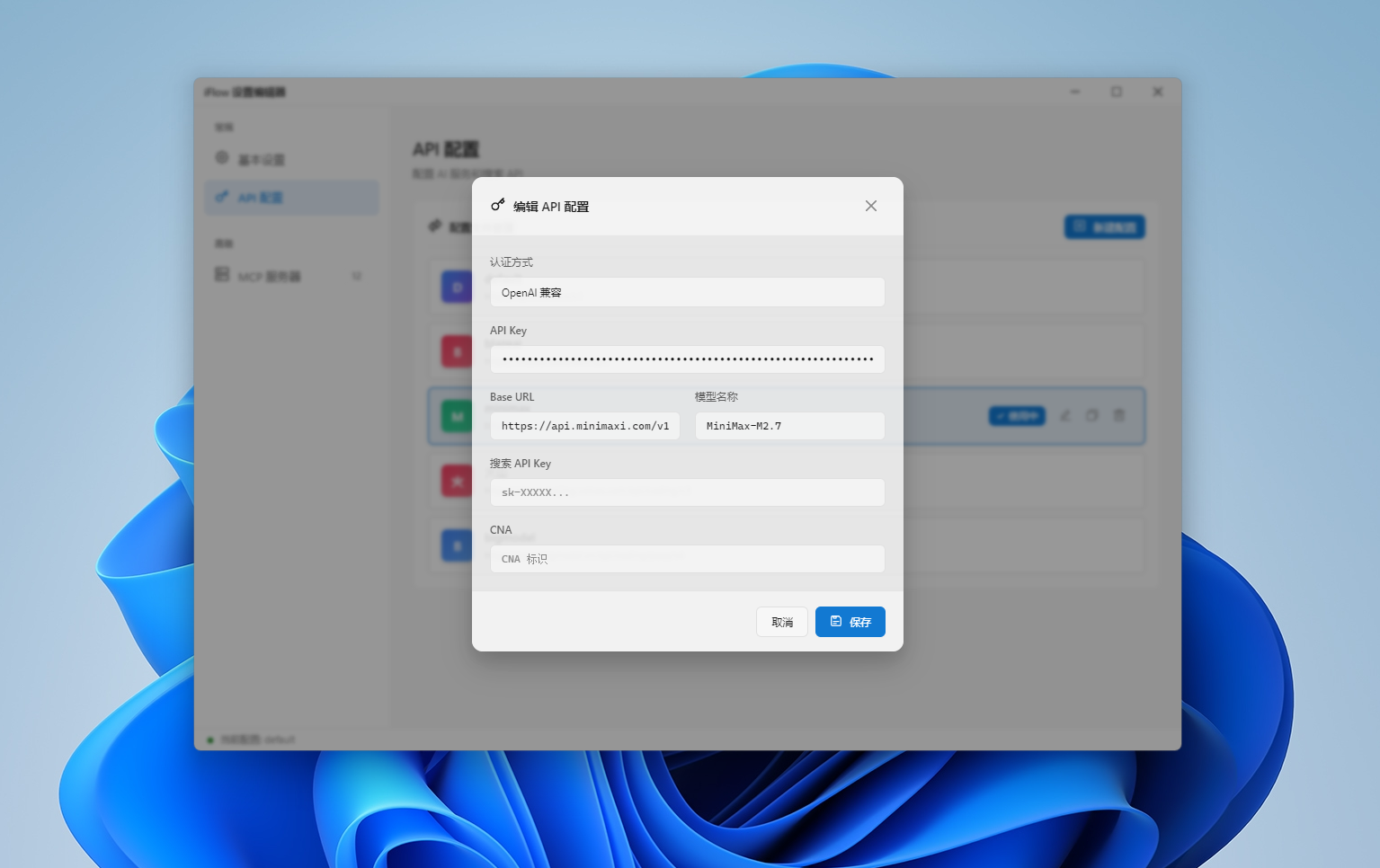Focus the CNA 标识 text field
The width and height of the screenshot is (1380, 868).
687,559
